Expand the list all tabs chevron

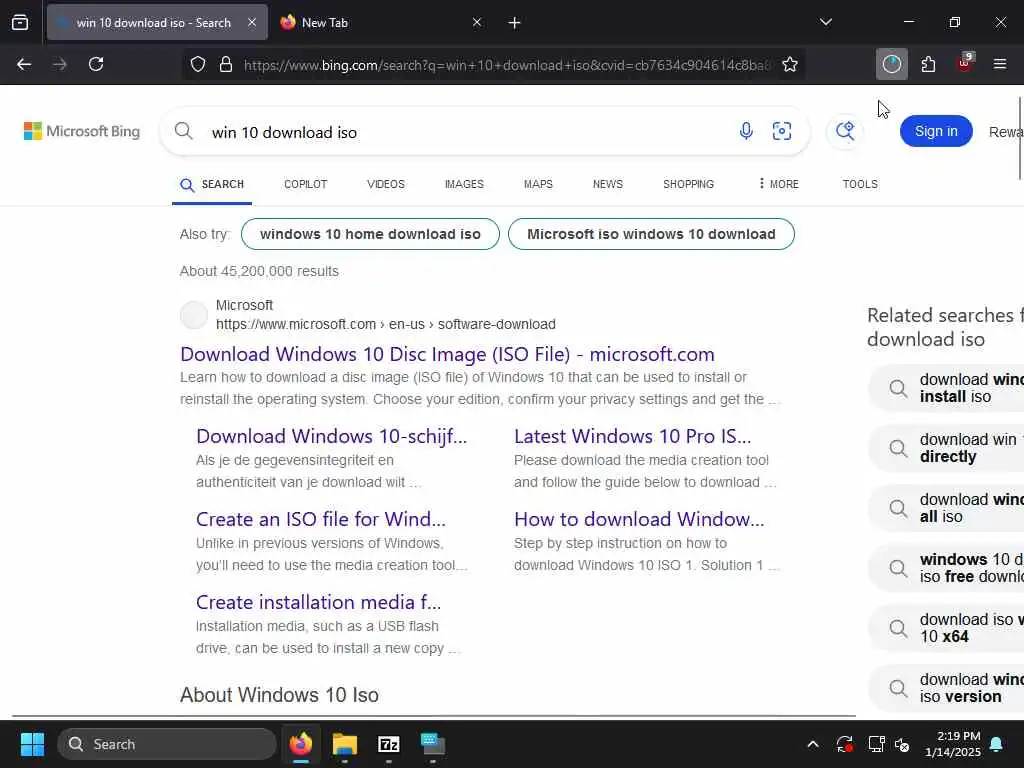pos(825,22)
